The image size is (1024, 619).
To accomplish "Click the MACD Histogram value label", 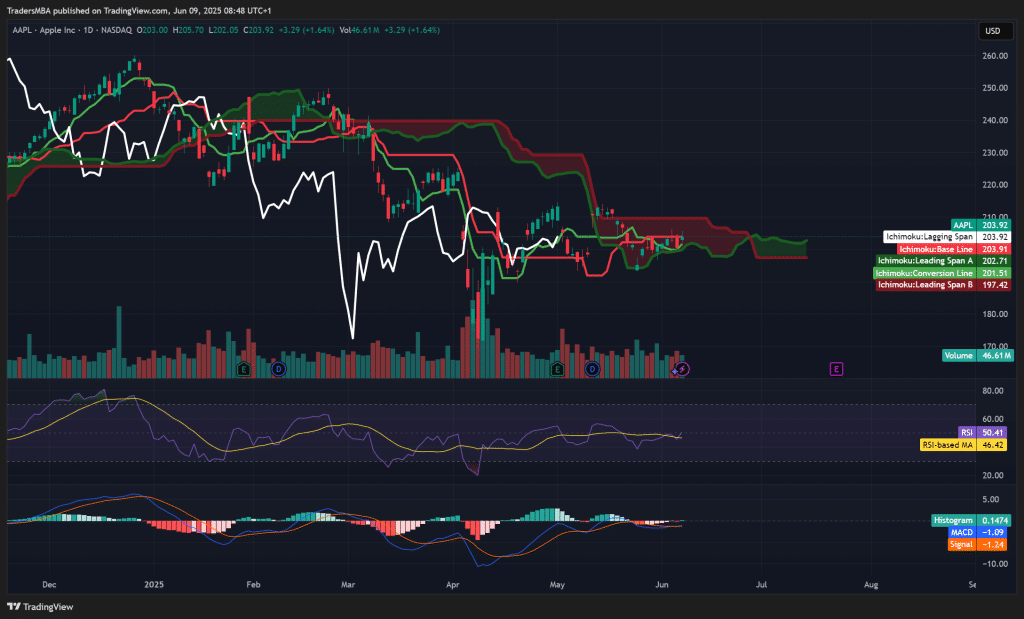I will [x=953, y=521].
